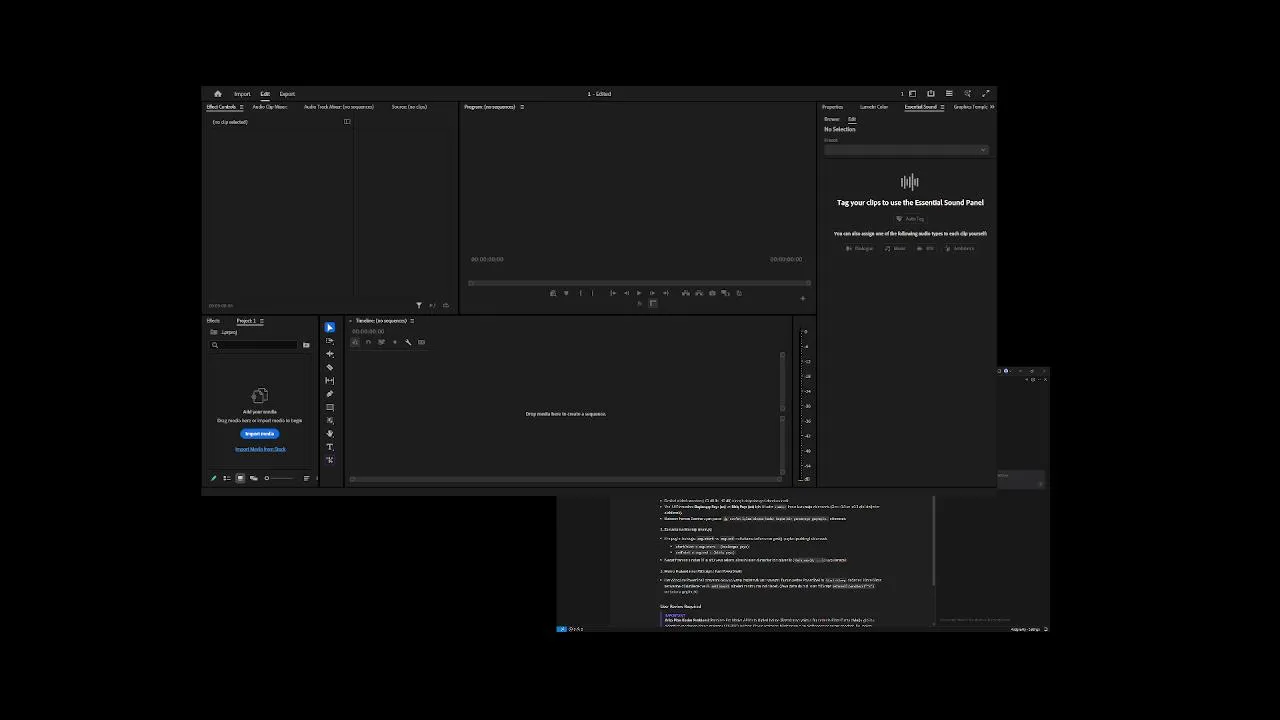Switch to the Import workspace tab
This screenshot has width=1280, height=720.
(242, 94)
